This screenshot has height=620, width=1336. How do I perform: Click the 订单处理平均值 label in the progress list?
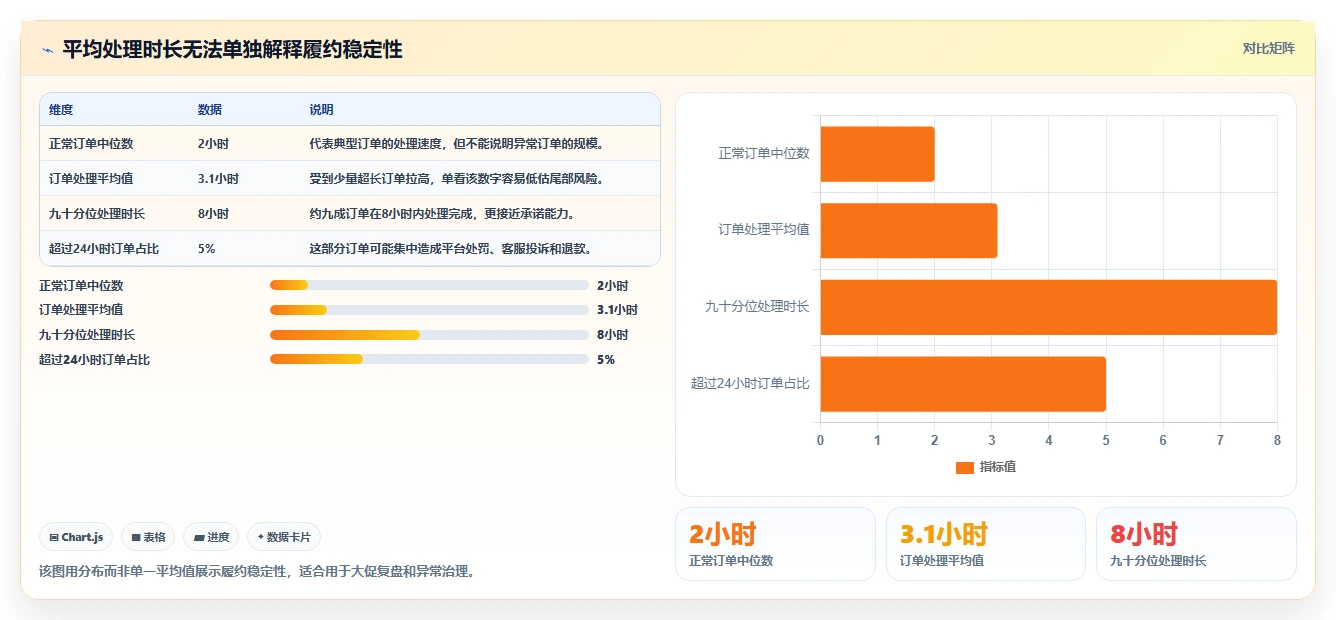(81, 310)
